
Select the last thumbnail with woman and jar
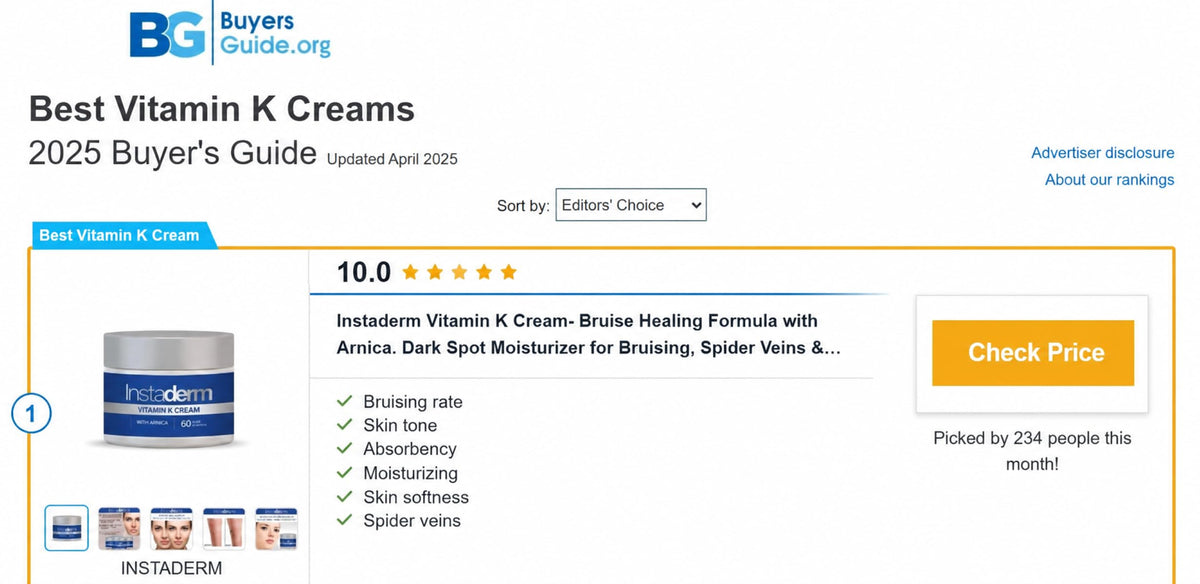(275, 528)
